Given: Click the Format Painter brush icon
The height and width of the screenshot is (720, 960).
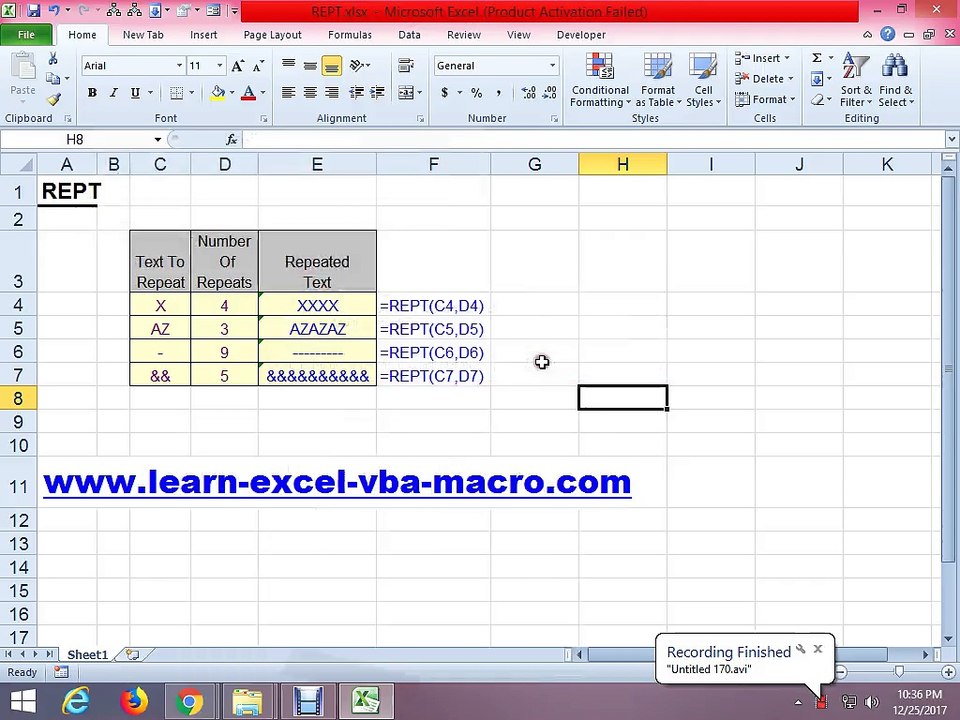Looking at the screenshot, I should [54, 99].
